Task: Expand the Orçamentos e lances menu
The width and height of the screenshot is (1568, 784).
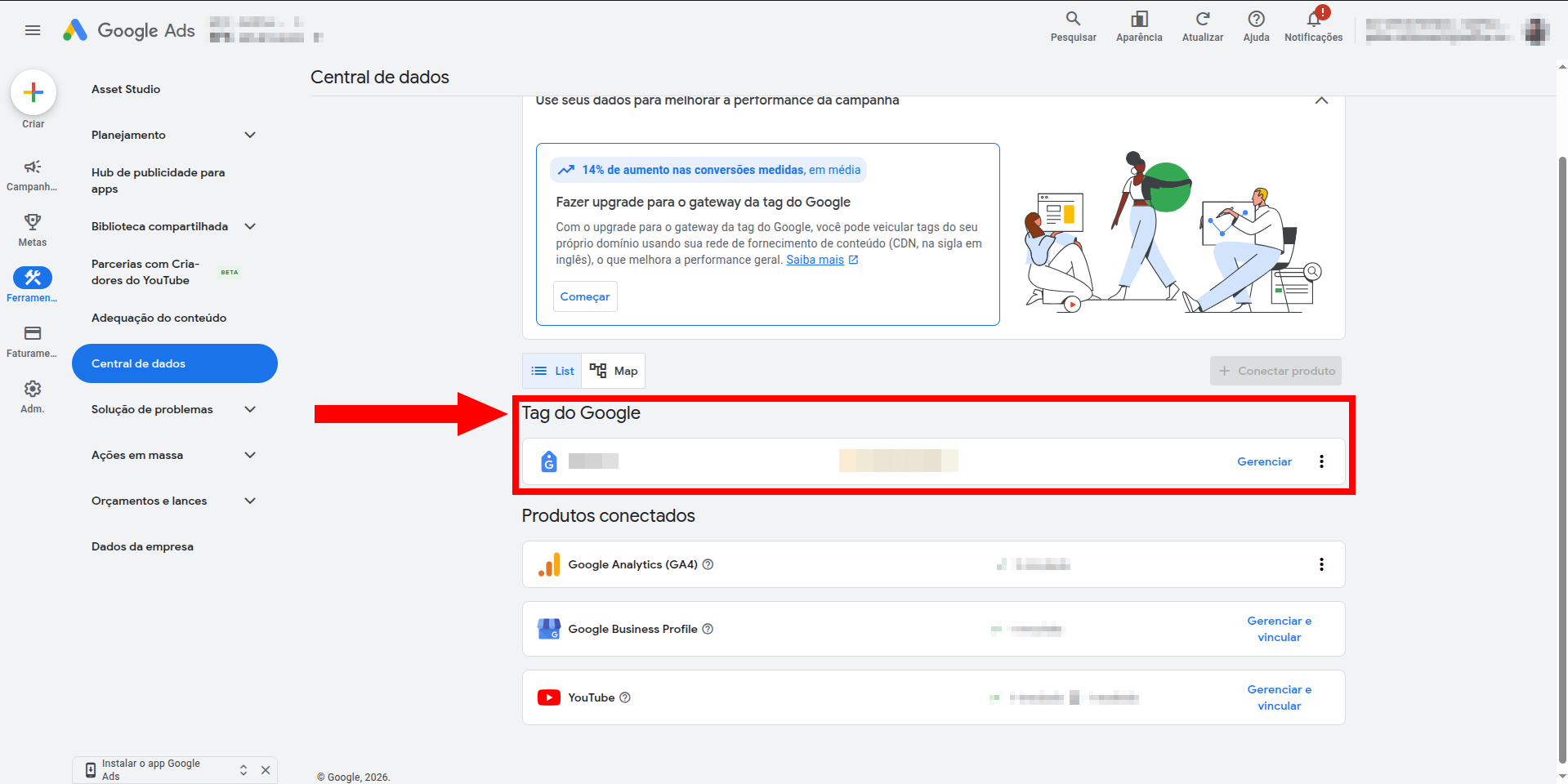Action: 250,501
